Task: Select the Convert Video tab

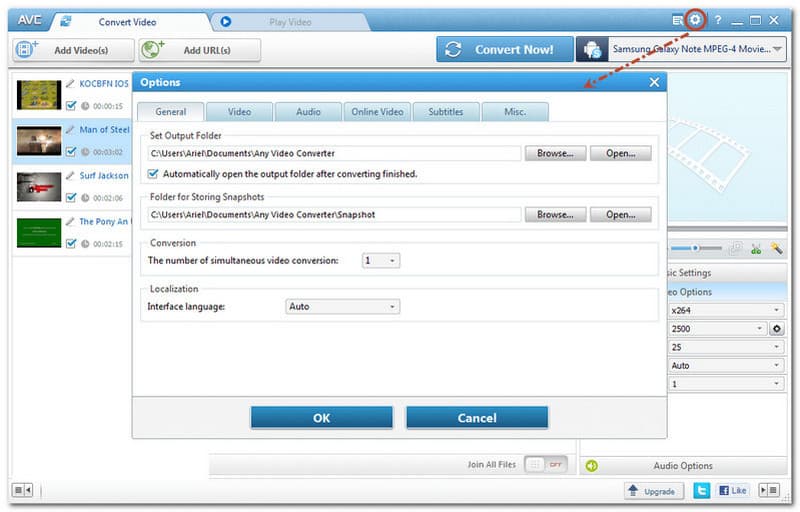Action: pos(128,22)
